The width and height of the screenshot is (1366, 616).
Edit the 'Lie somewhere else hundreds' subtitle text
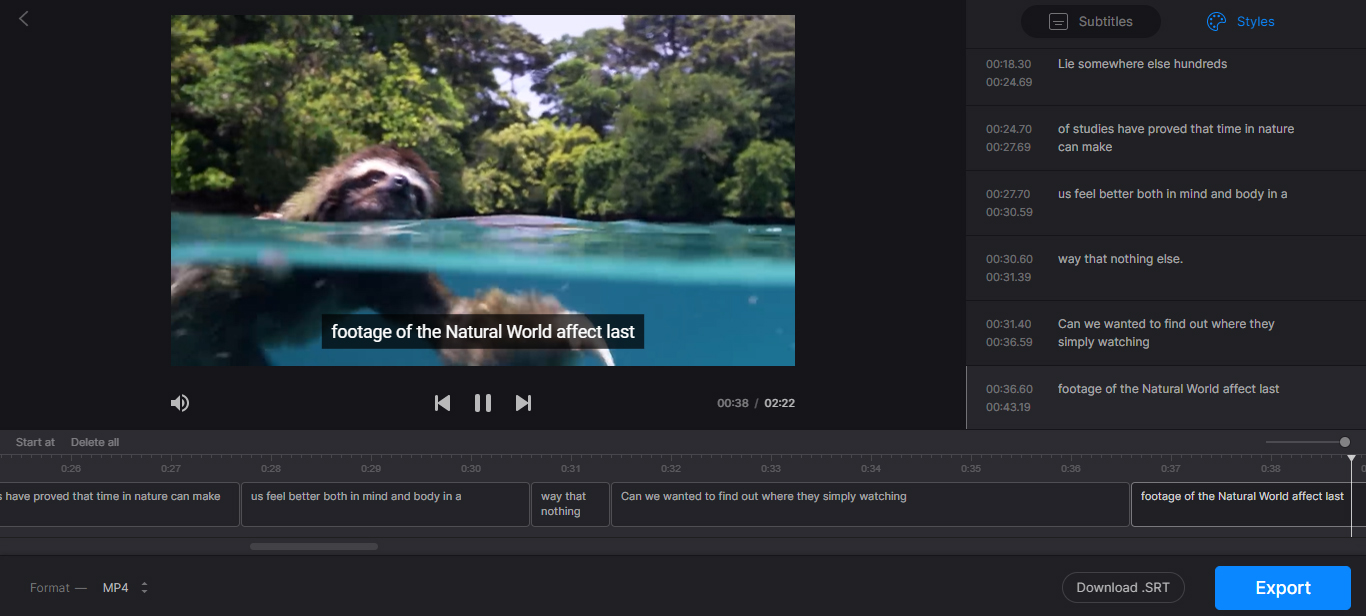(x=1142, y=64)
